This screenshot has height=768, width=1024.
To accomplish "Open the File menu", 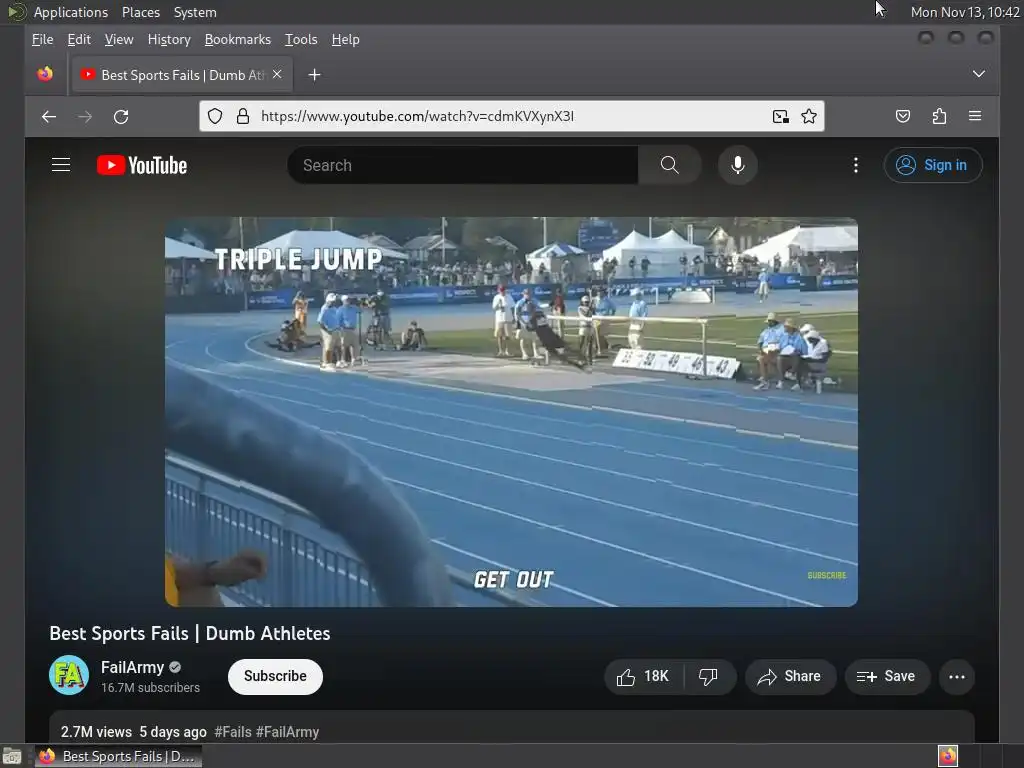I will pos(42,40).
